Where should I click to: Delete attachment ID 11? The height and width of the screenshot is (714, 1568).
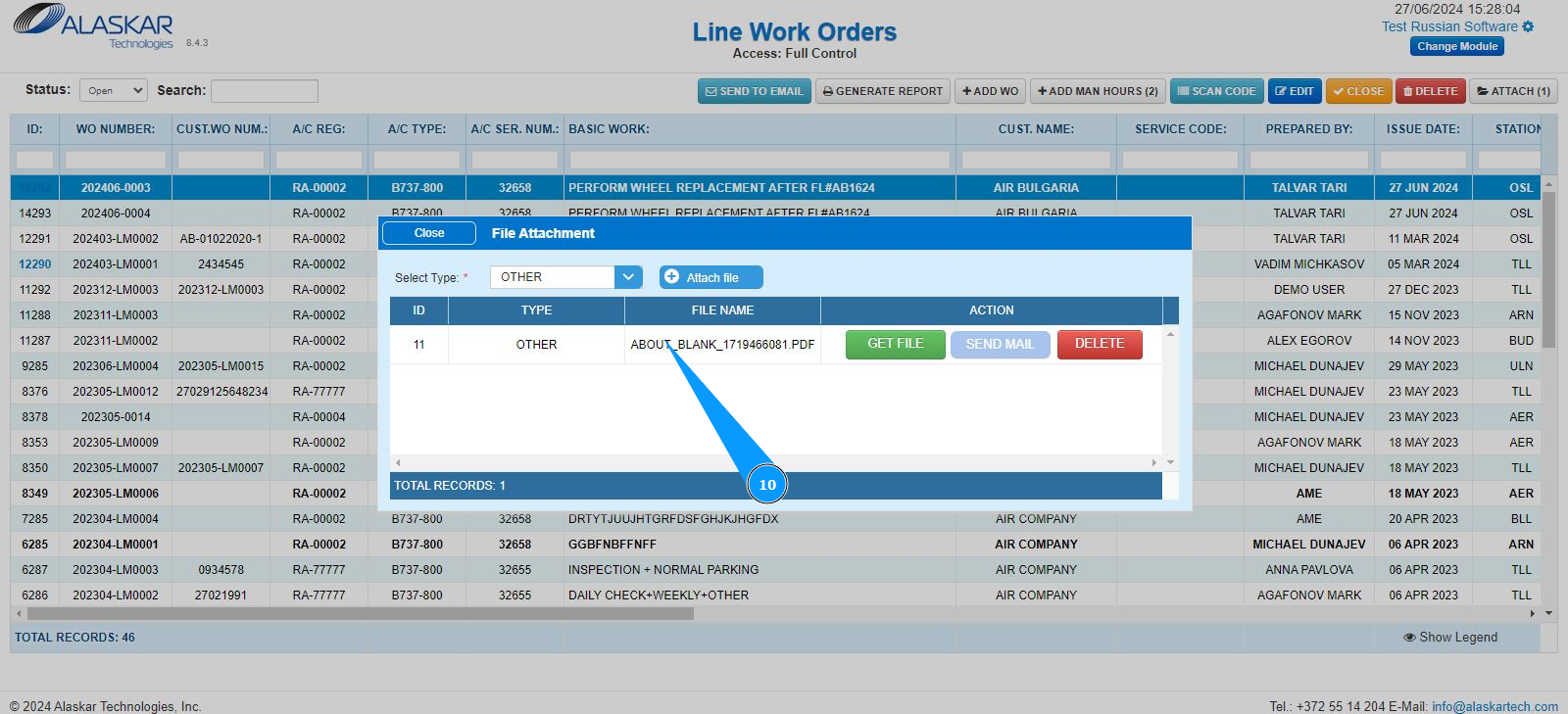1100,344
